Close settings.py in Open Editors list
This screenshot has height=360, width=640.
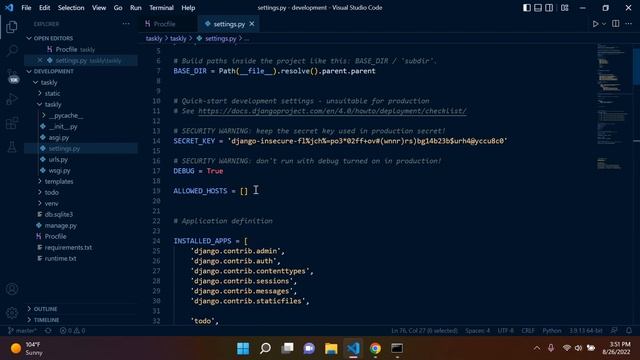coord(40,60)
